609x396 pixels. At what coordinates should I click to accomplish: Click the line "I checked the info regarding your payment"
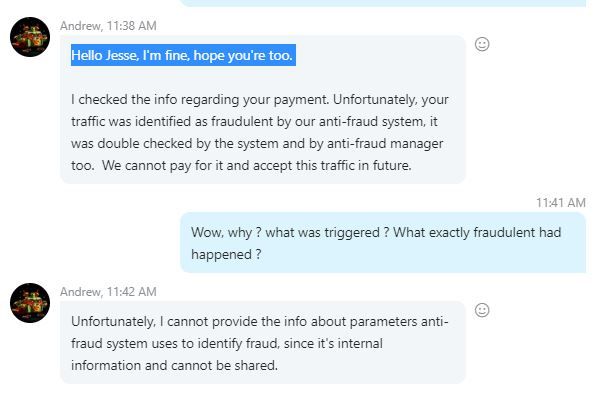point(259,100)
